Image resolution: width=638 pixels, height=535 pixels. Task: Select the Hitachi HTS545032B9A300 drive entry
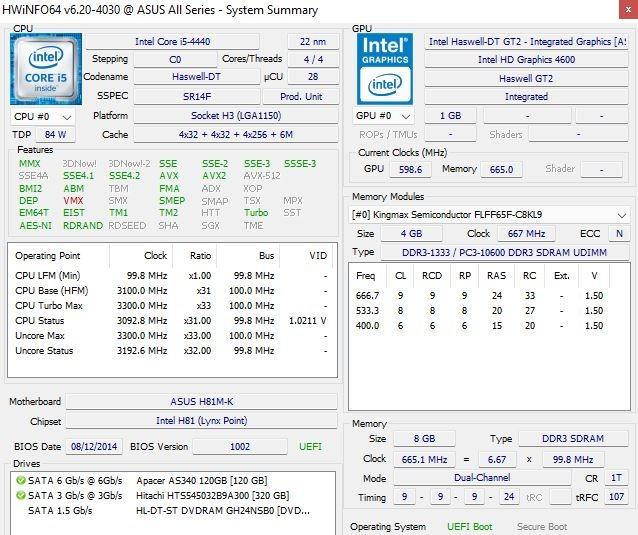click(213, 496)
